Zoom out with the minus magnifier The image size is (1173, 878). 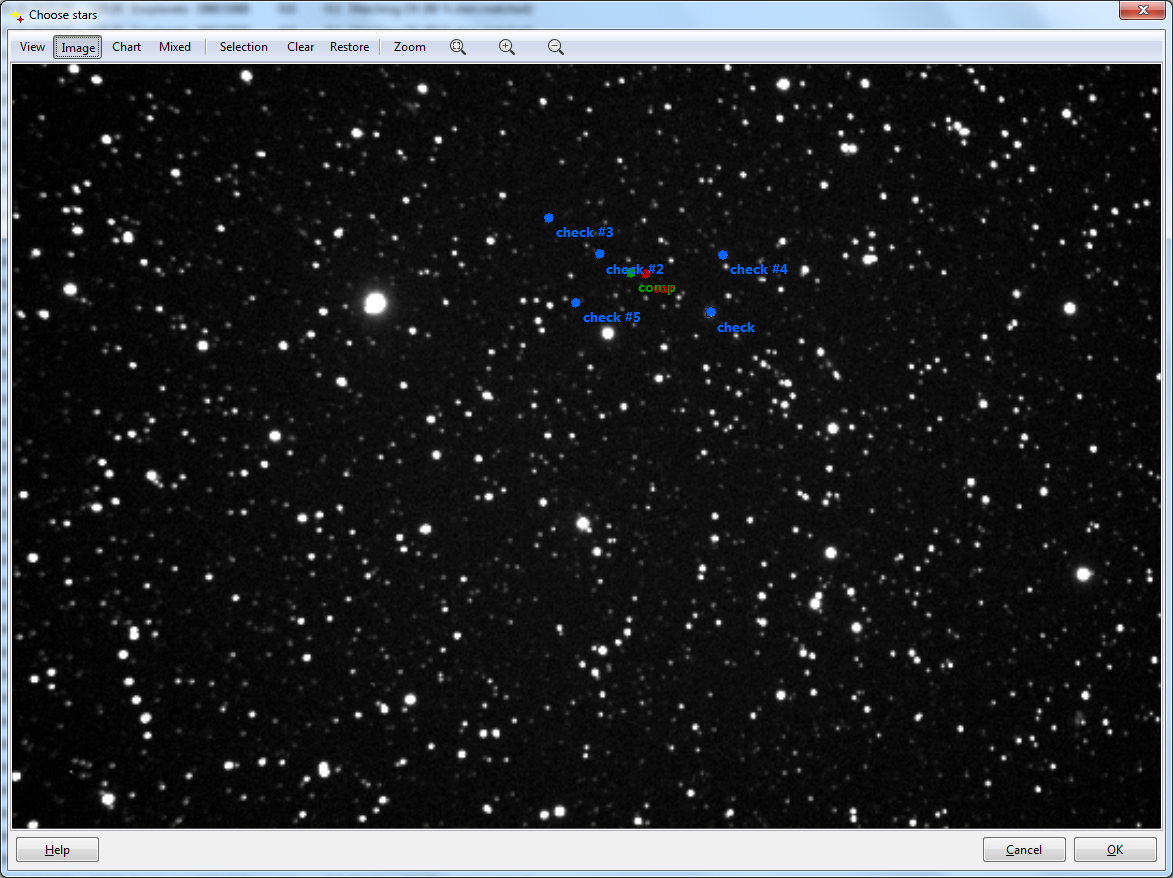tap(556, 47)
